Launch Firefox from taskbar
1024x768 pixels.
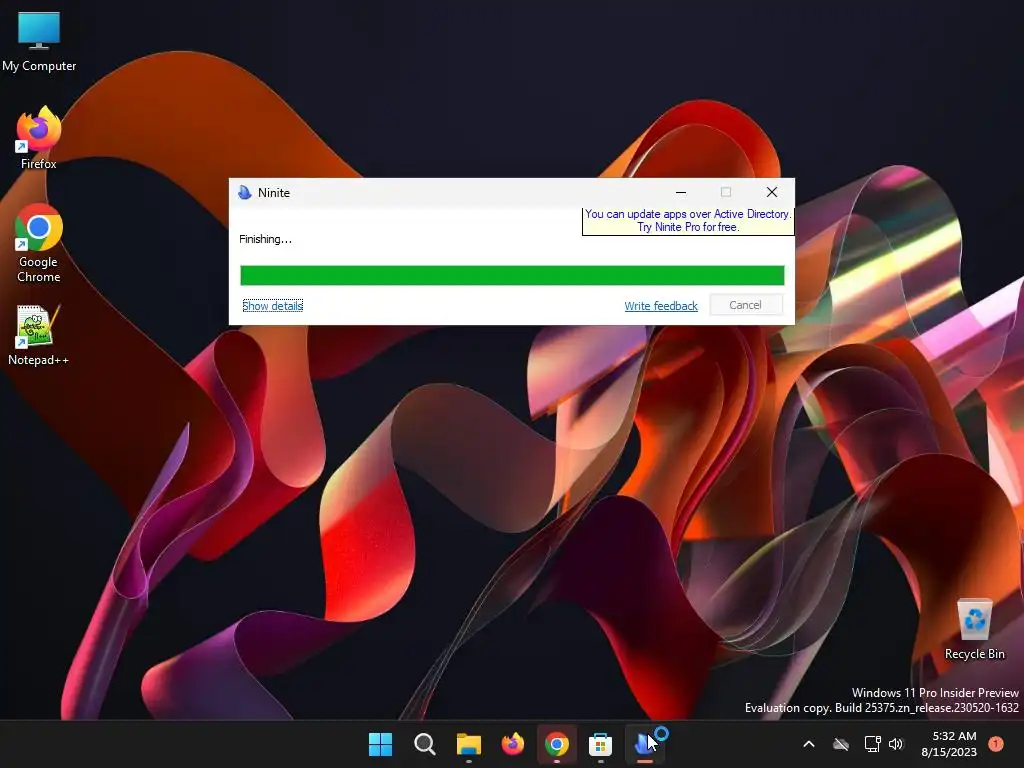tap(513, 744)
